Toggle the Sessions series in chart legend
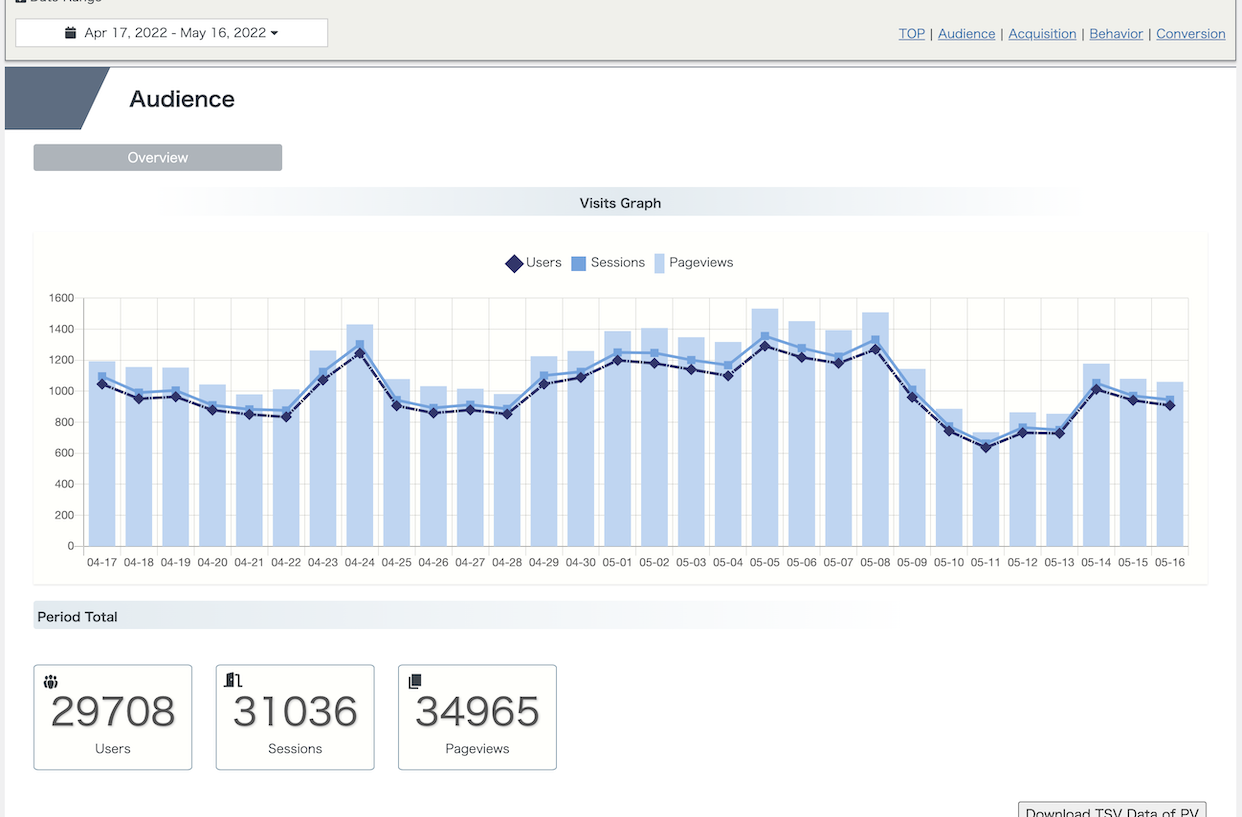 click(x=608, y=263)
